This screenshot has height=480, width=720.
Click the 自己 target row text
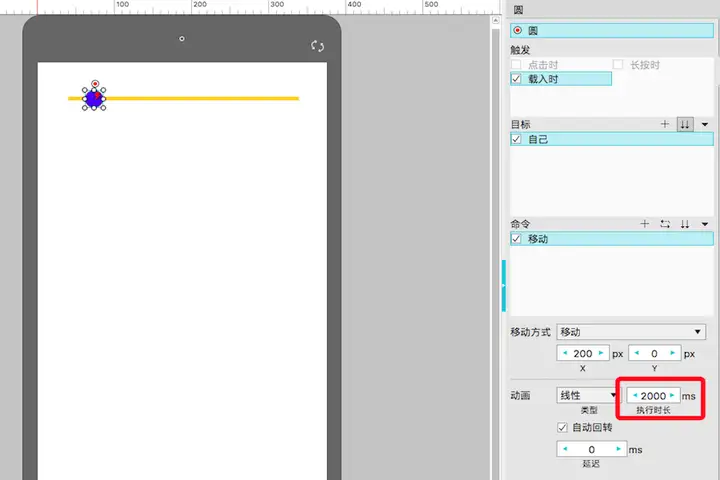(x=538, y=139)
